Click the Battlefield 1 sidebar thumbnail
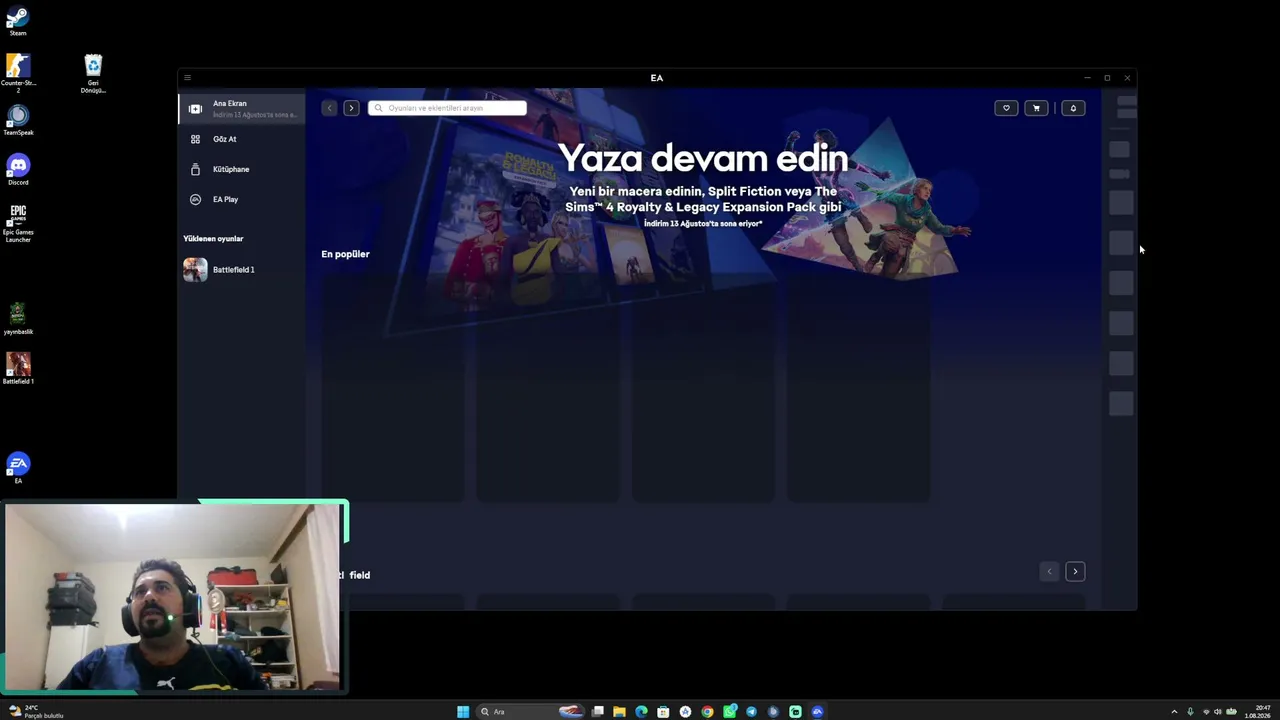Image resolution: width=1280 pixels, height=720 pixels. [x=195, y=269]
